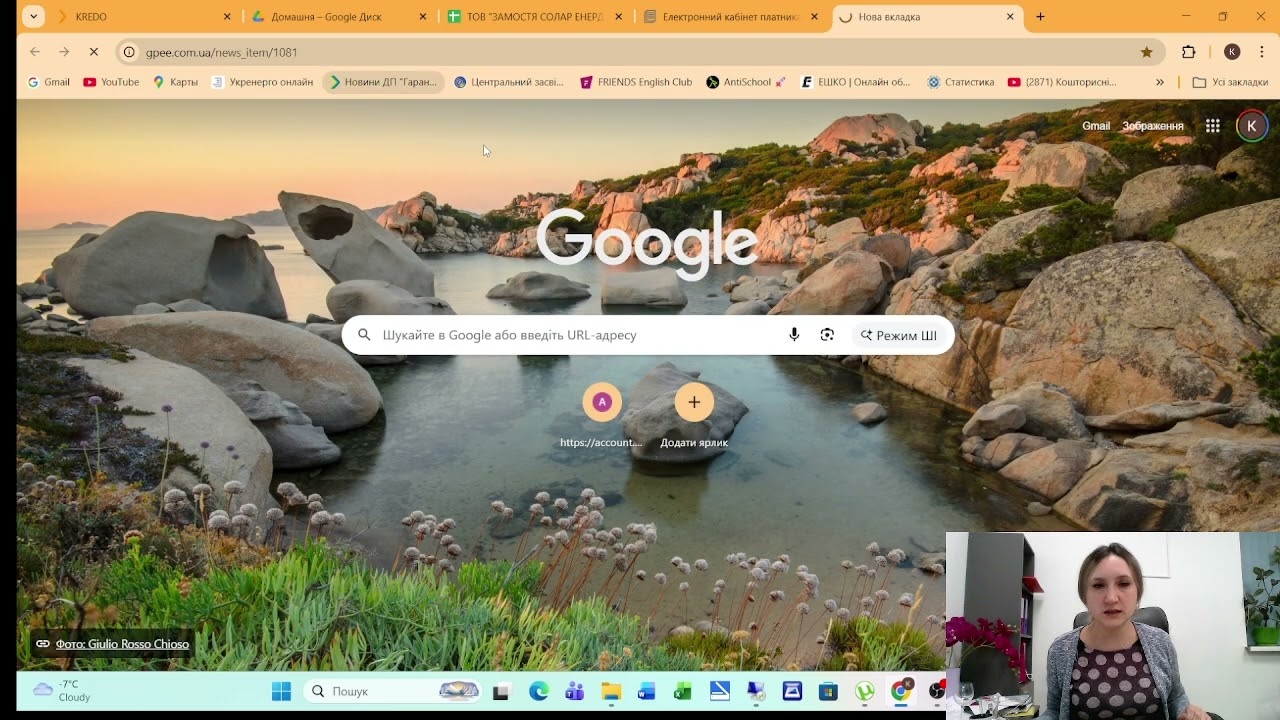The height and width of the screenshot is (720, 1280).
Task: Open the Chrome extensions puzzle icon
Action: coord(1189,52)
